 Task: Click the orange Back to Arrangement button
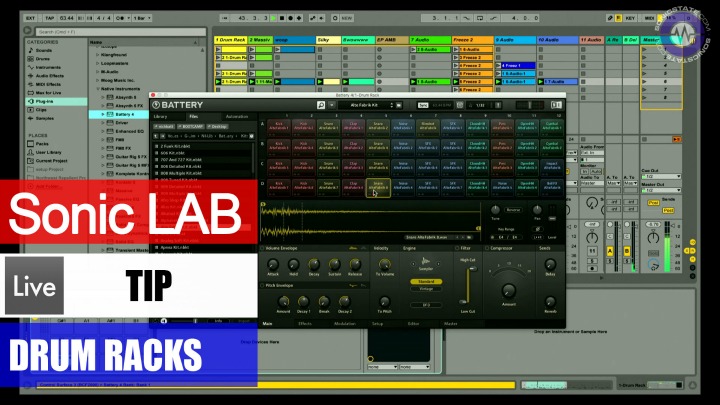(676, 139)
